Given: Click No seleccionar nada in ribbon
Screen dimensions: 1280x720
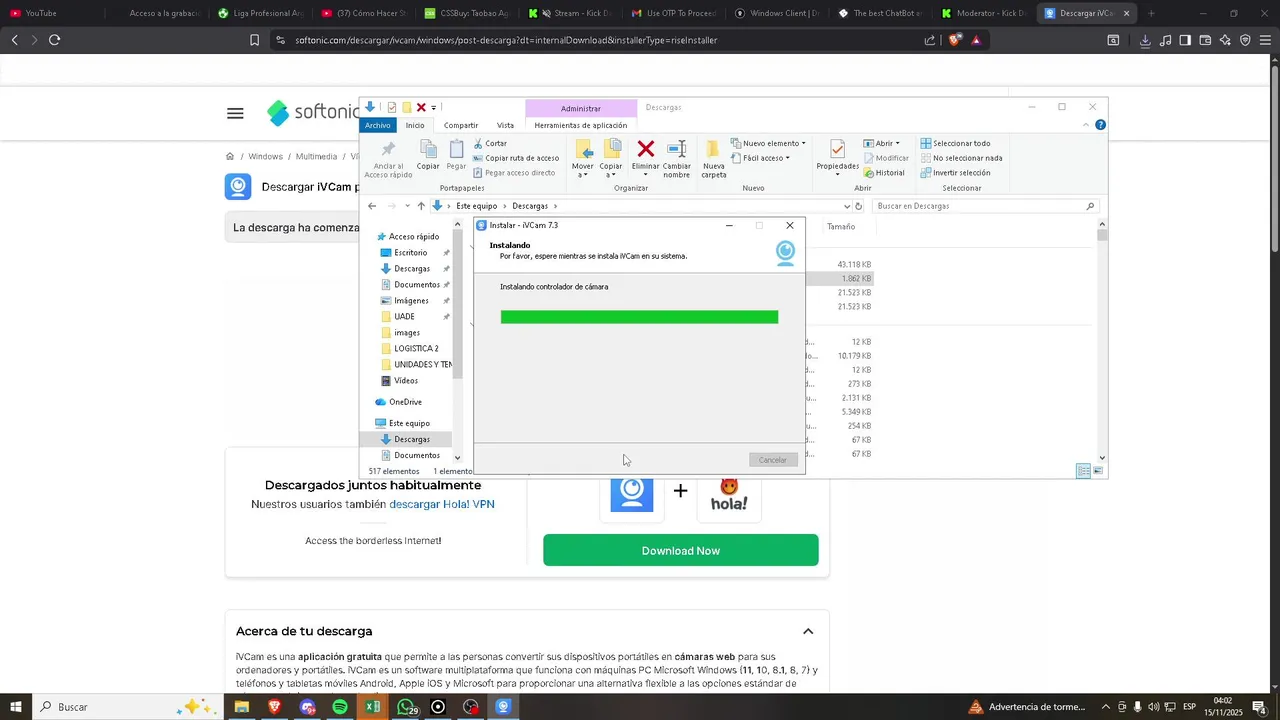Looking at the screenshot, I should pos(961,158).
